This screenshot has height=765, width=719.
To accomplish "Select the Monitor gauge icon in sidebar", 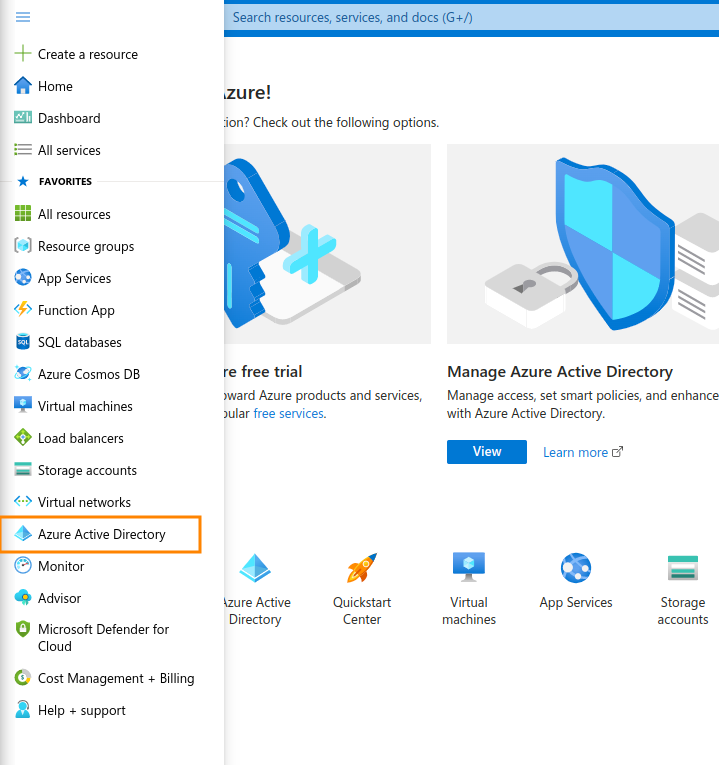I will click(x=23, y=566).
